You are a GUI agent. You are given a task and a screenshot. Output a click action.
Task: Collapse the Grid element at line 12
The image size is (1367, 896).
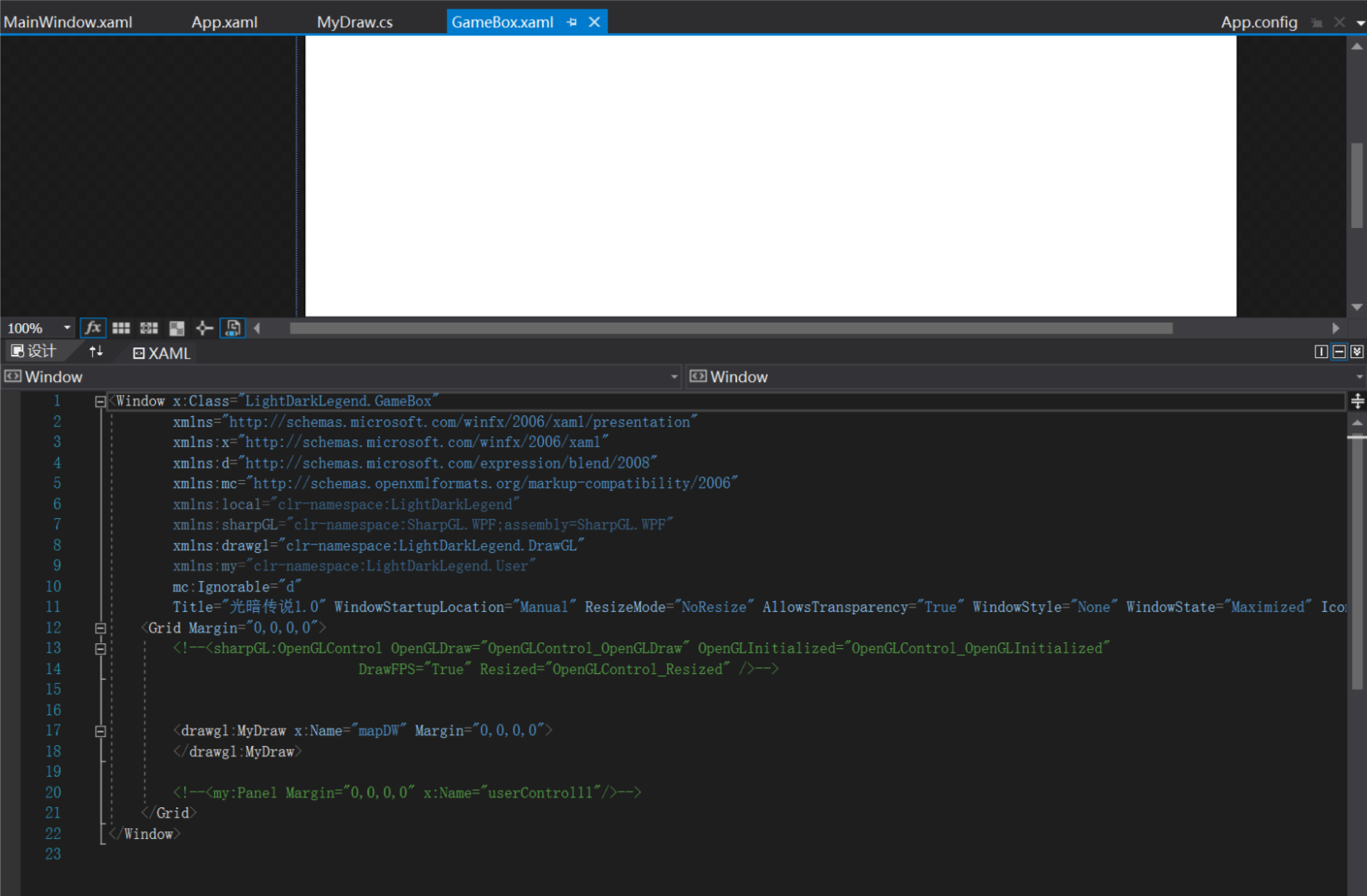pyautogui.click(x=100, y=628)
